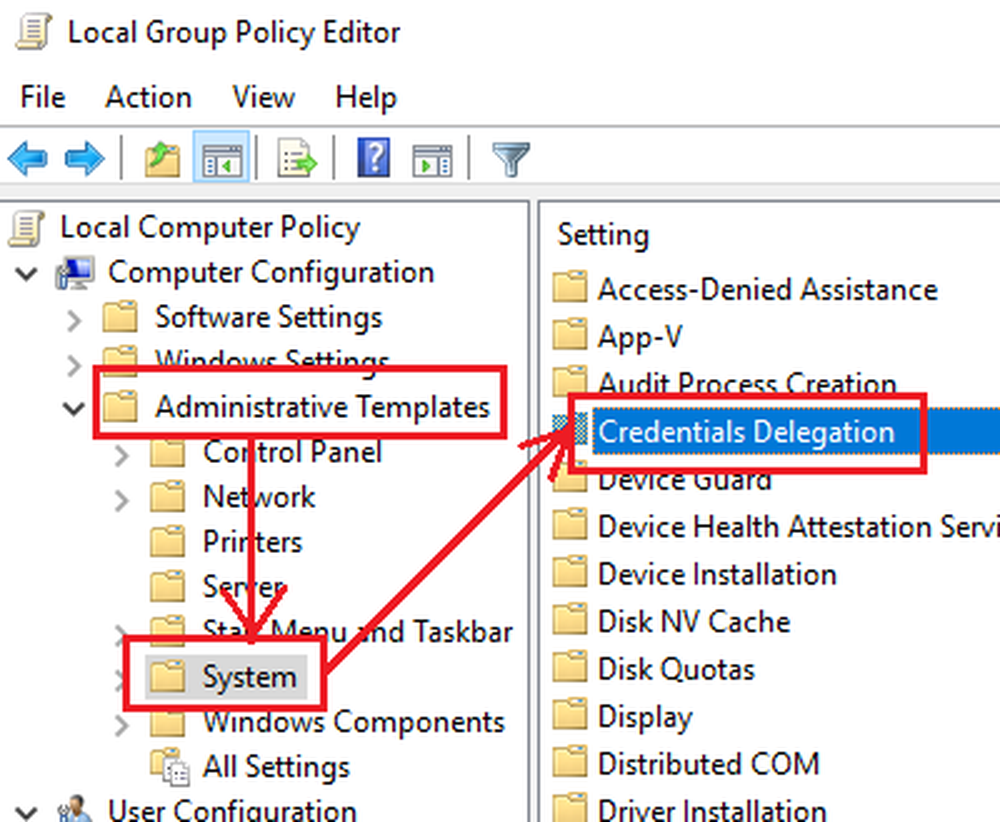Expand the Software Settings node
The width and height of the screenshot is (1000, 822).
74,319
